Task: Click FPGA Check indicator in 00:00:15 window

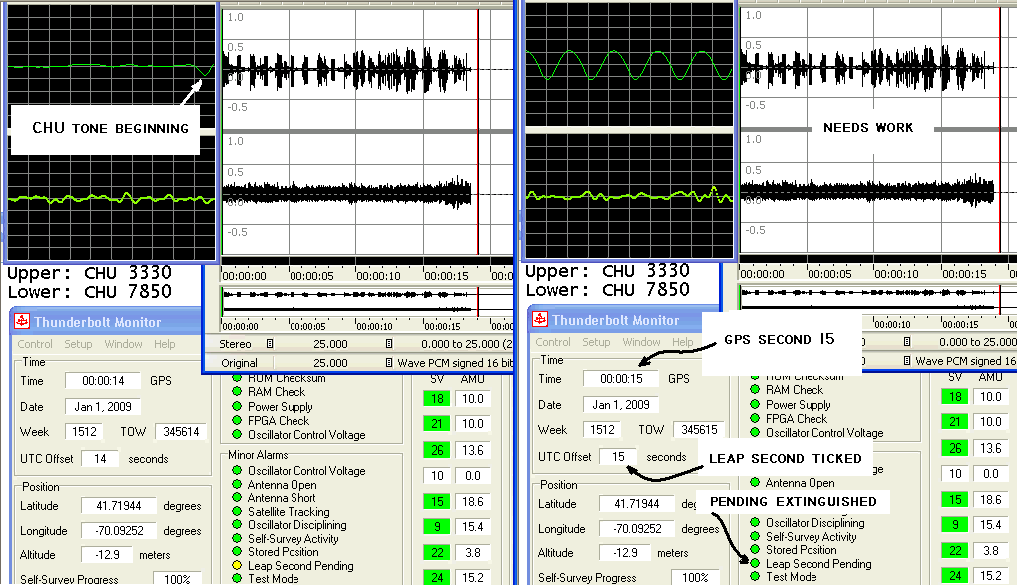Action: 755,418
